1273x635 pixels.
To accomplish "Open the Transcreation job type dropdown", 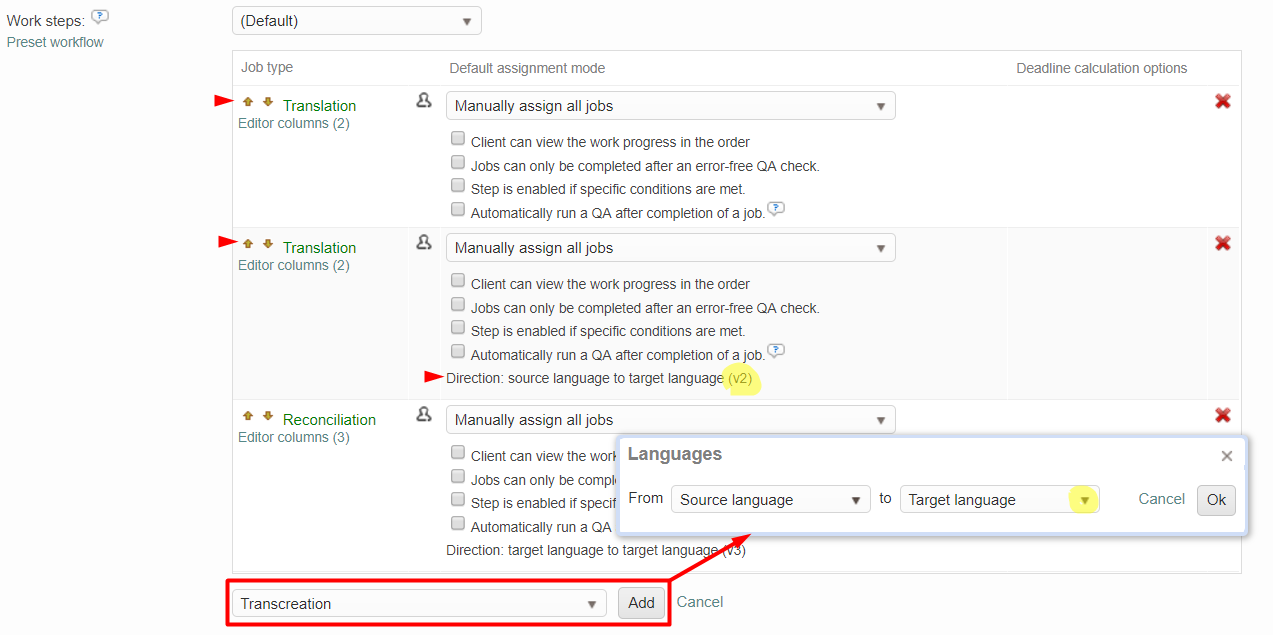I will click(x=419, y=604).
